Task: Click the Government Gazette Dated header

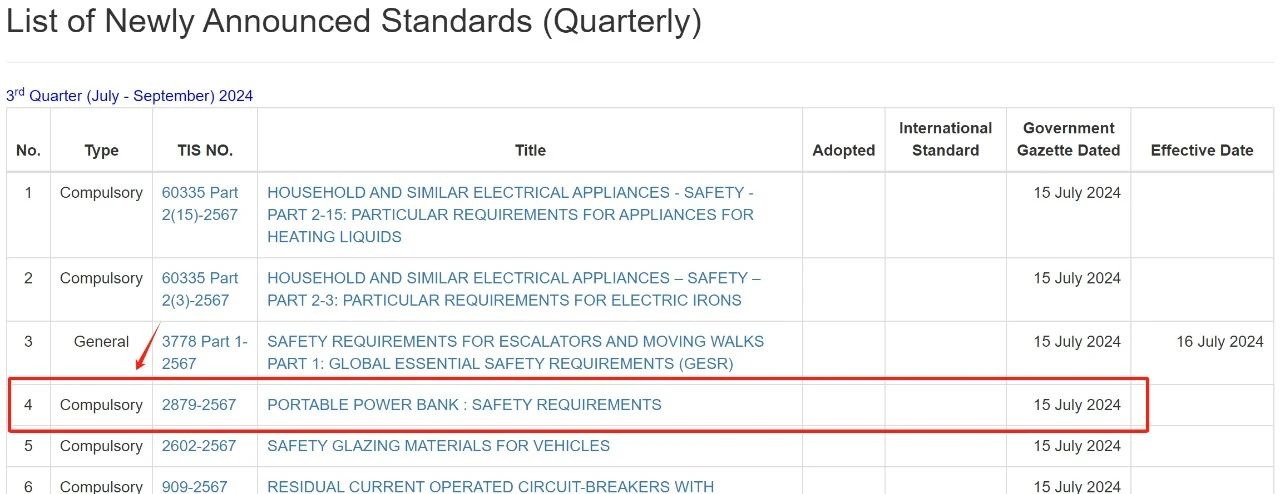Action: [x=1068, y=139]
